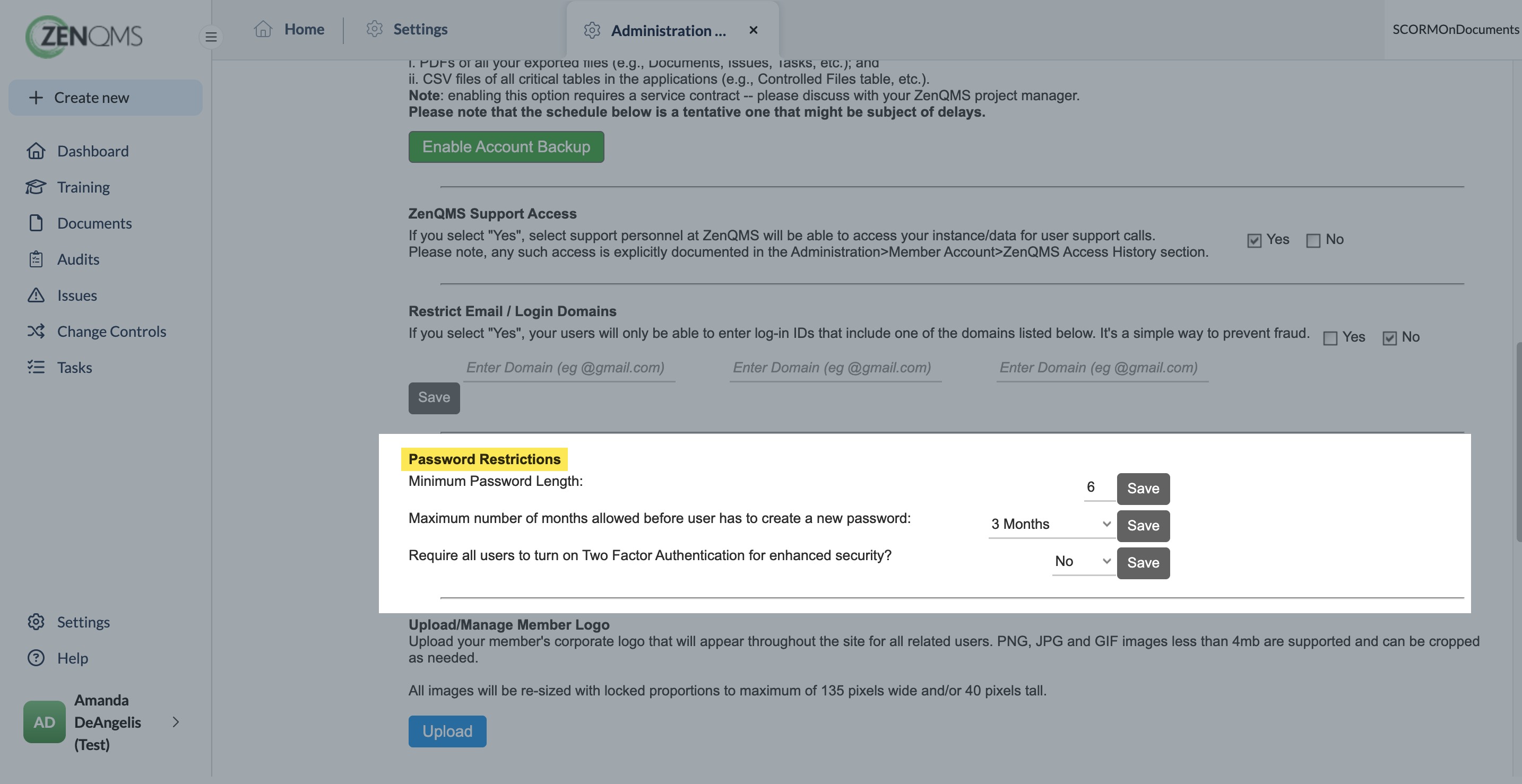
Task: Open the Dashboard home icon in sidebar
Action: [x=36, y=151]
